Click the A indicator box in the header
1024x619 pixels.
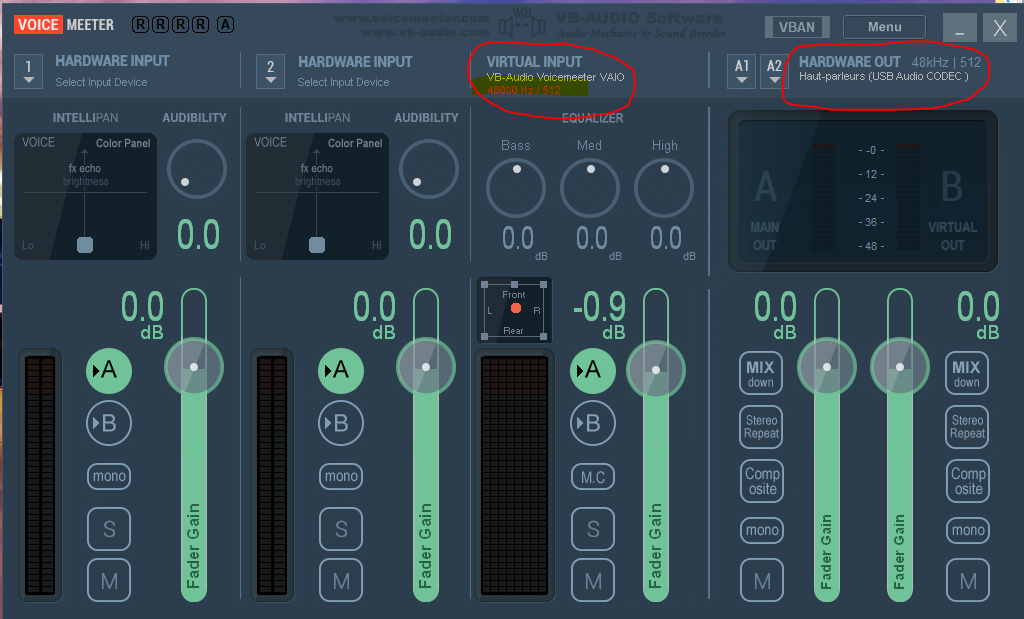pos(225,25)
